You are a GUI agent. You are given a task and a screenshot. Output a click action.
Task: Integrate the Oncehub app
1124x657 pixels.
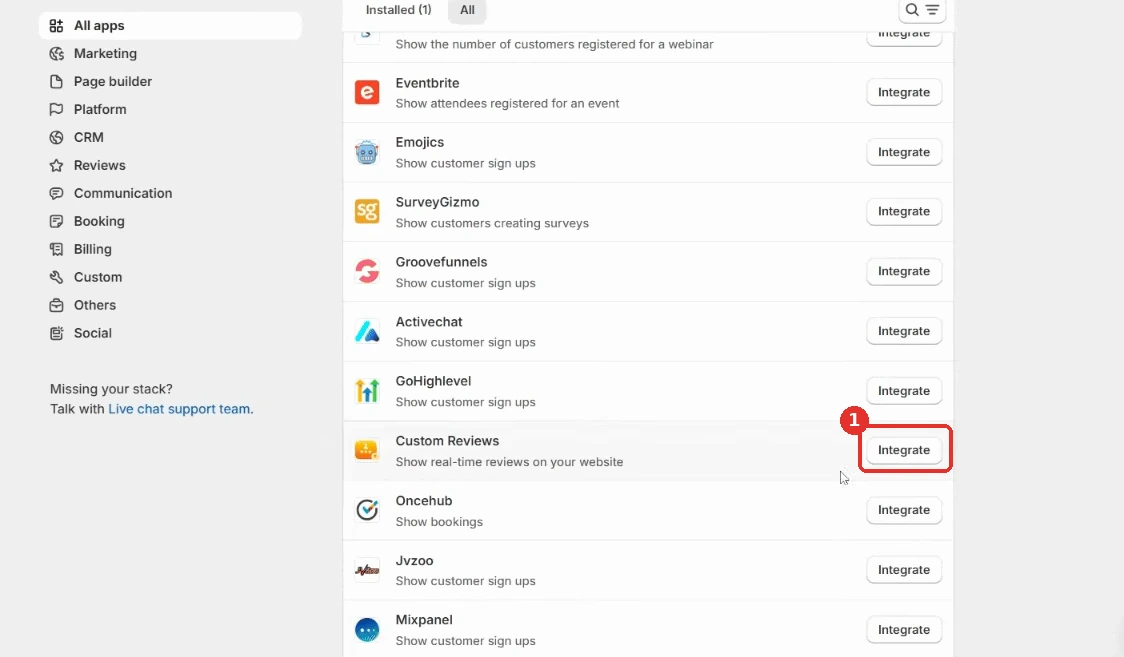[904, 510]
